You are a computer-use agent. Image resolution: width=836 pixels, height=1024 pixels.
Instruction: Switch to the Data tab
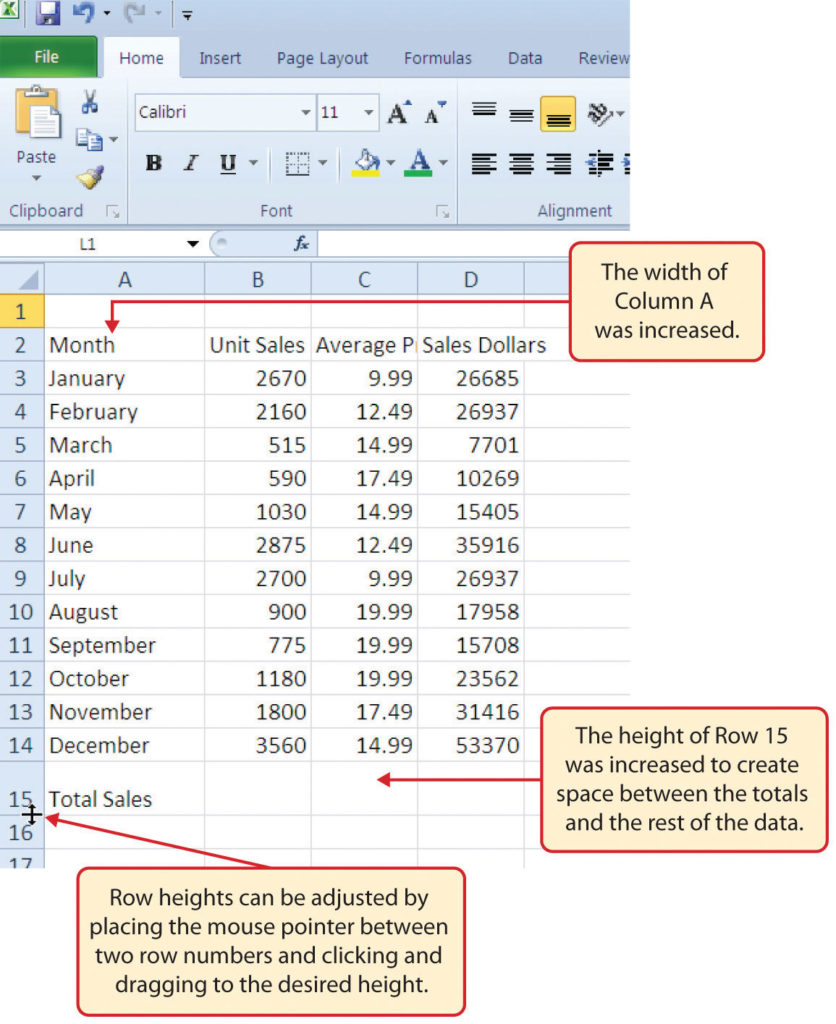[525, 58]
